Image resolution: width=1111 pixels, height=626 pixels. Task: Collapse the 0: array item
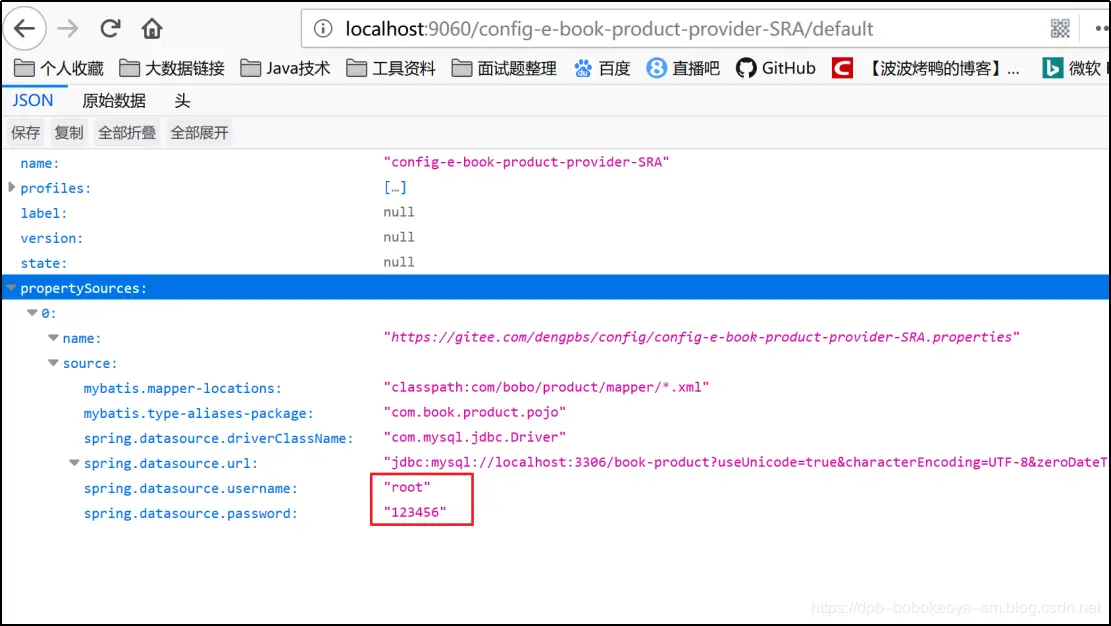[32, 313]
